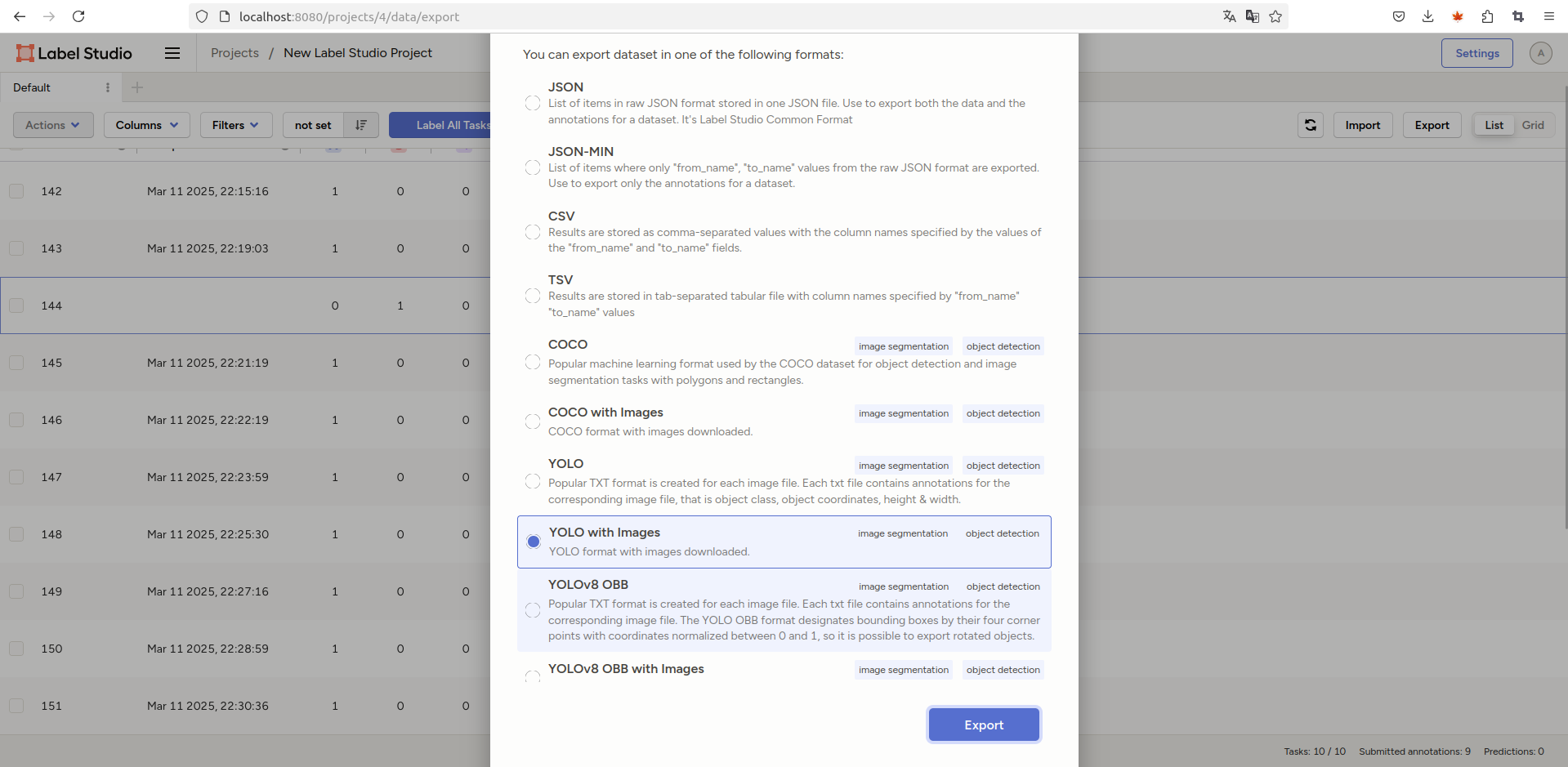
Task: Add a new tab with plus icon
Action: point(137,87)
